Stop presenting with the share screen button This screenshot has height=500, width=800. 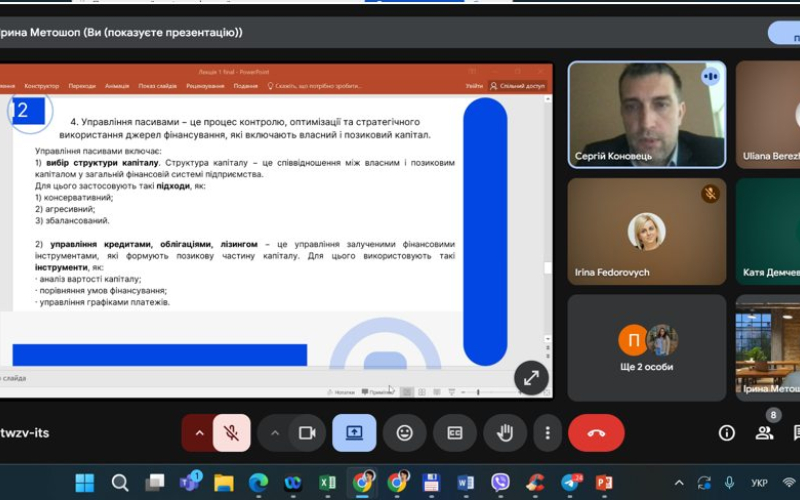click(x=354, y=433)
